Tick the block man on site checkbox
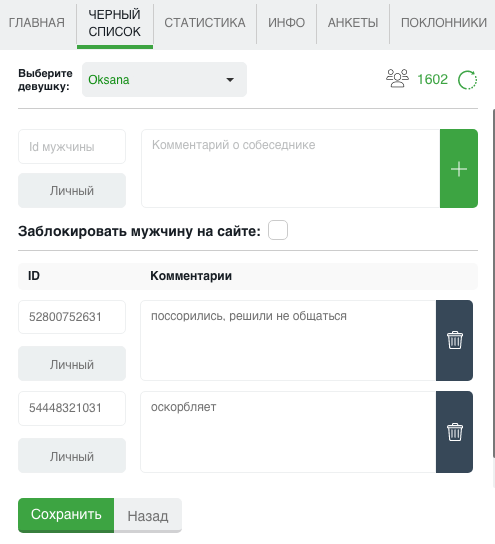 (x=278, y=230)
